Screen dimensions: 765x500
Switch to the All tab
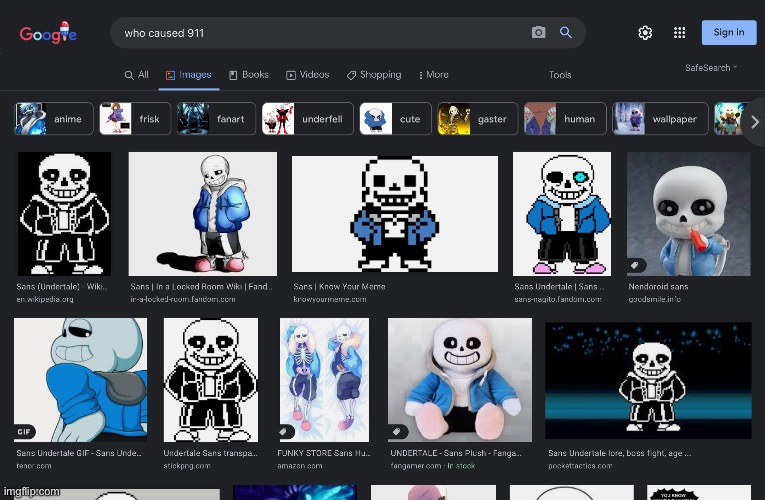136,75
